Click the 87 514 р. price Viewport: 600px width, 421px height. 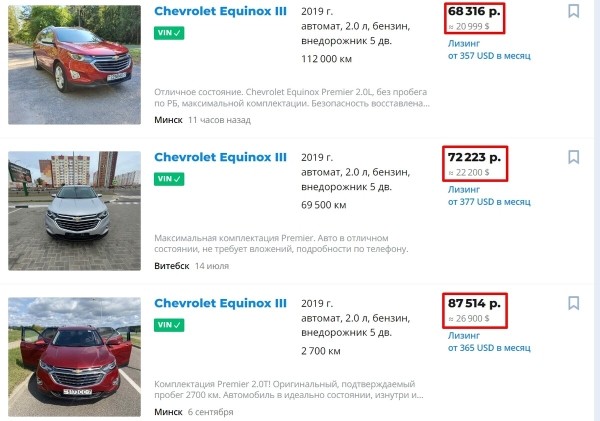pos(475,303)
